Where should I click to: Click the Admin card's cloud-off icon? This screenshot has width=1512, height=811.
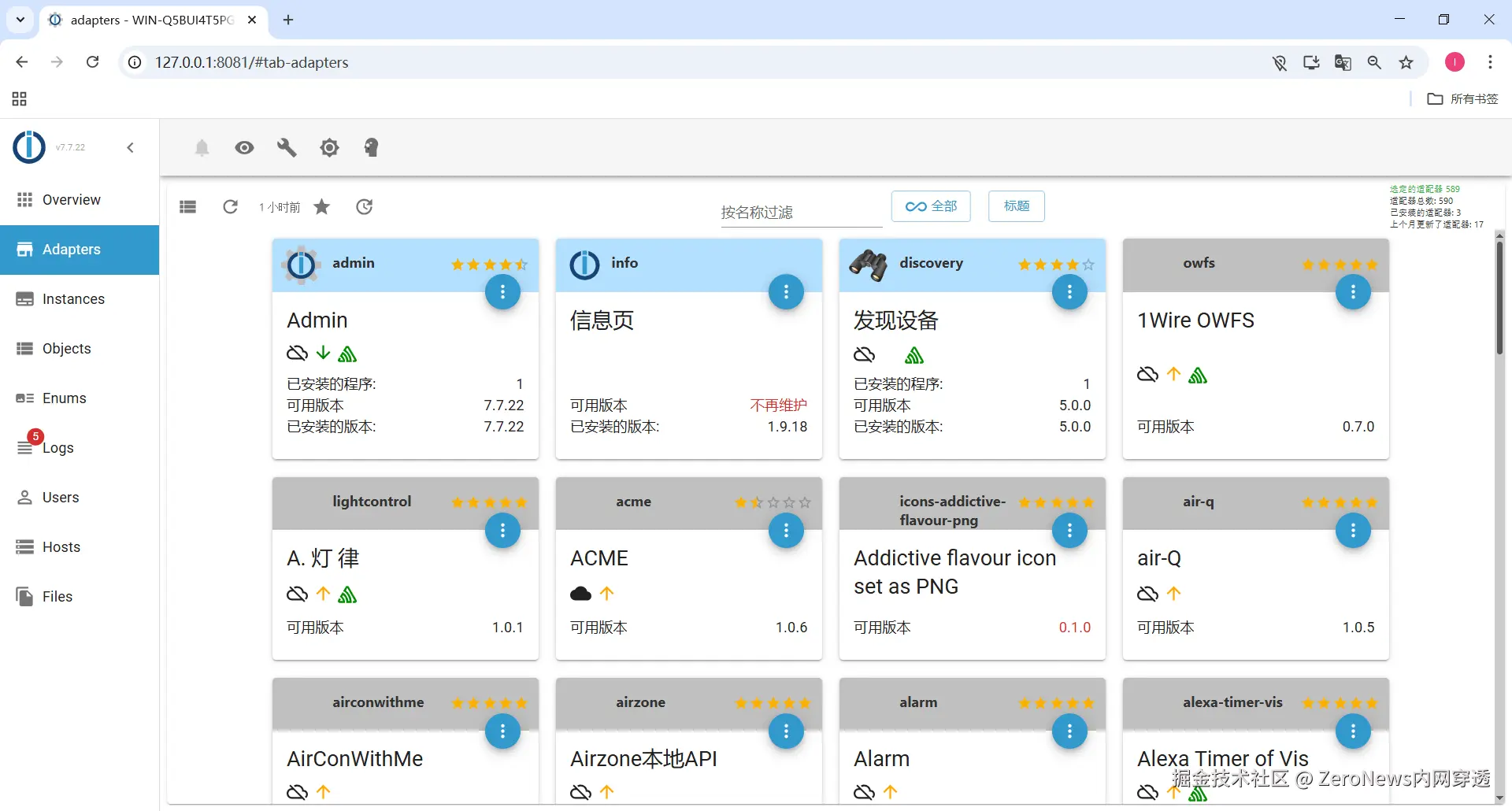297,353
